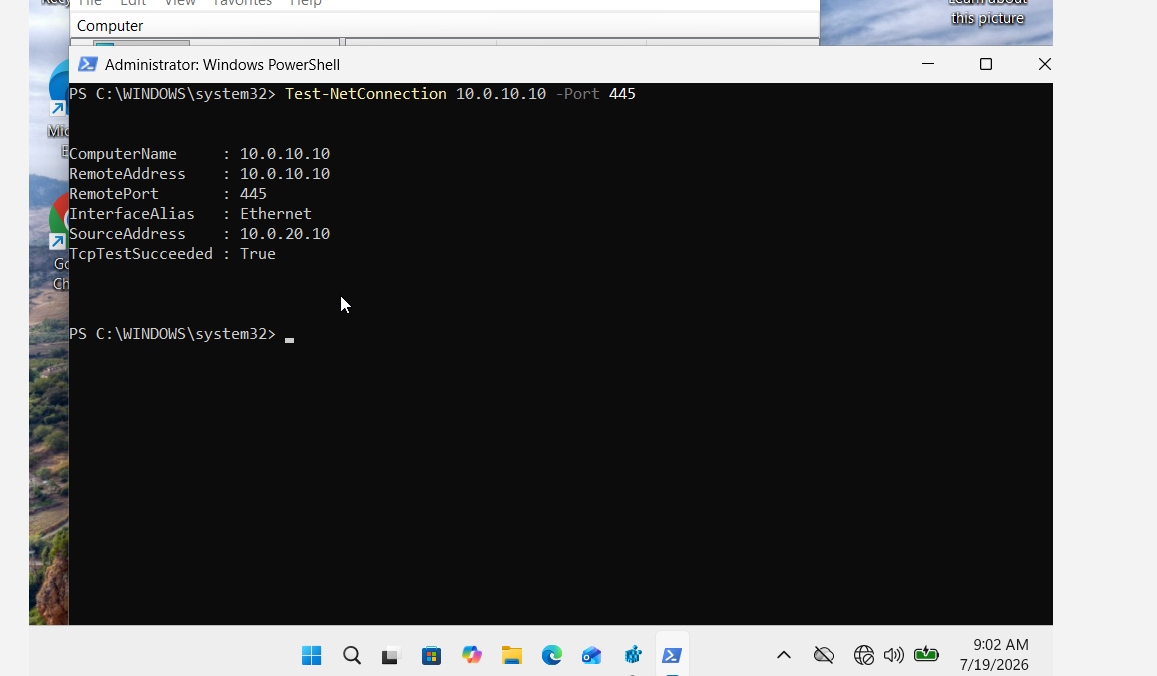
Task: Open Task View from the taskbar
Action: point(390,655)
